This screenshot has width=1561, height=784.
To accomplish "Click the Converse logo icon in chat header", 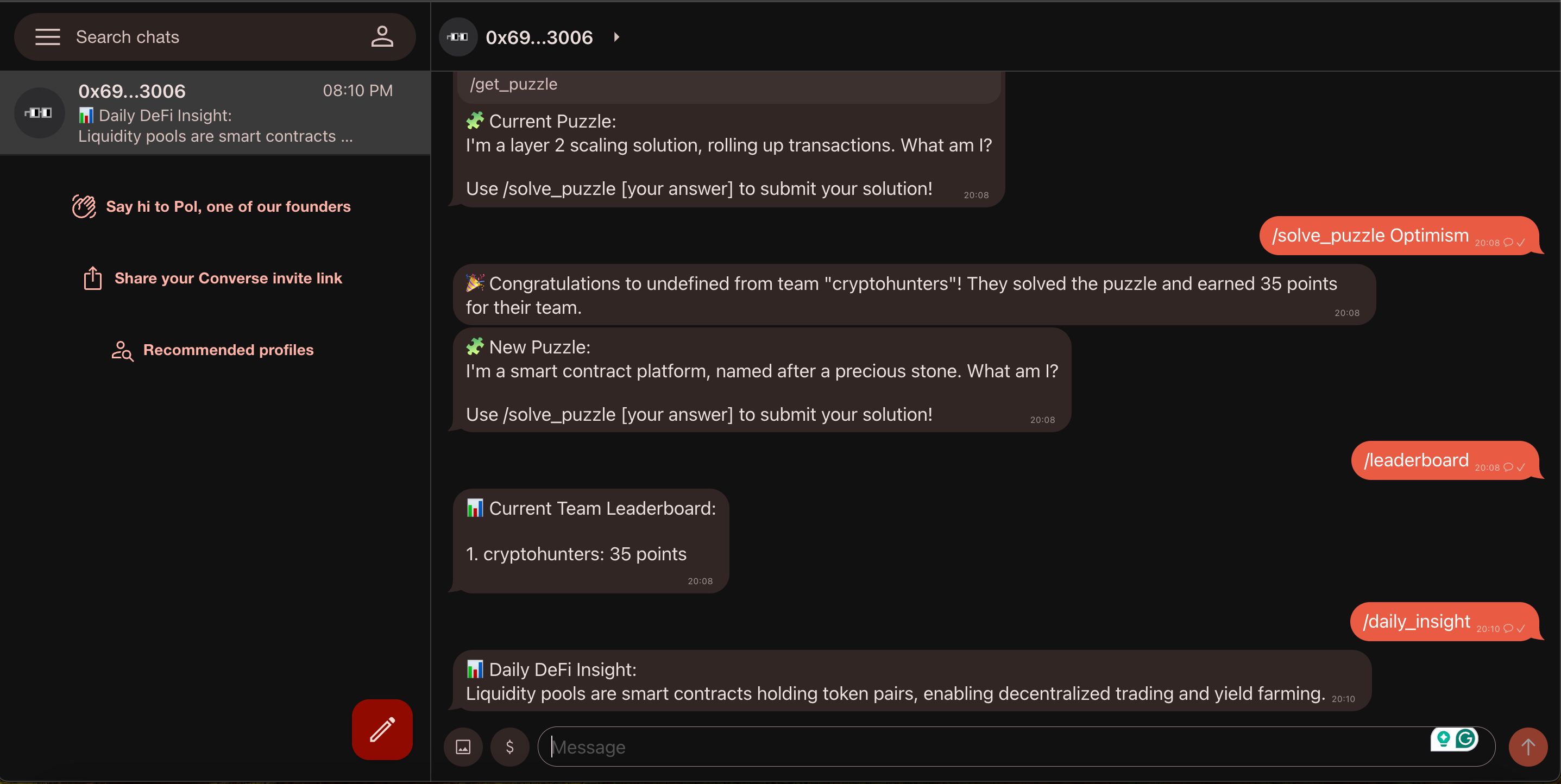I will (x=459, y=36).
